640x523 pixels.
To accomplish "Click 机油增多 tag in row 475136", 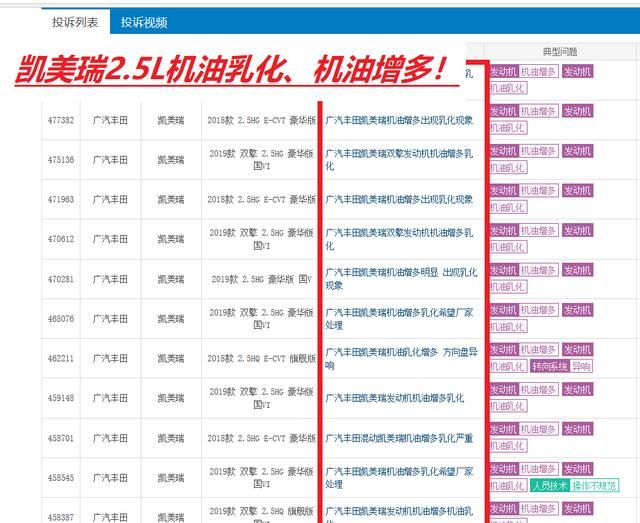I will pos(539,151).
